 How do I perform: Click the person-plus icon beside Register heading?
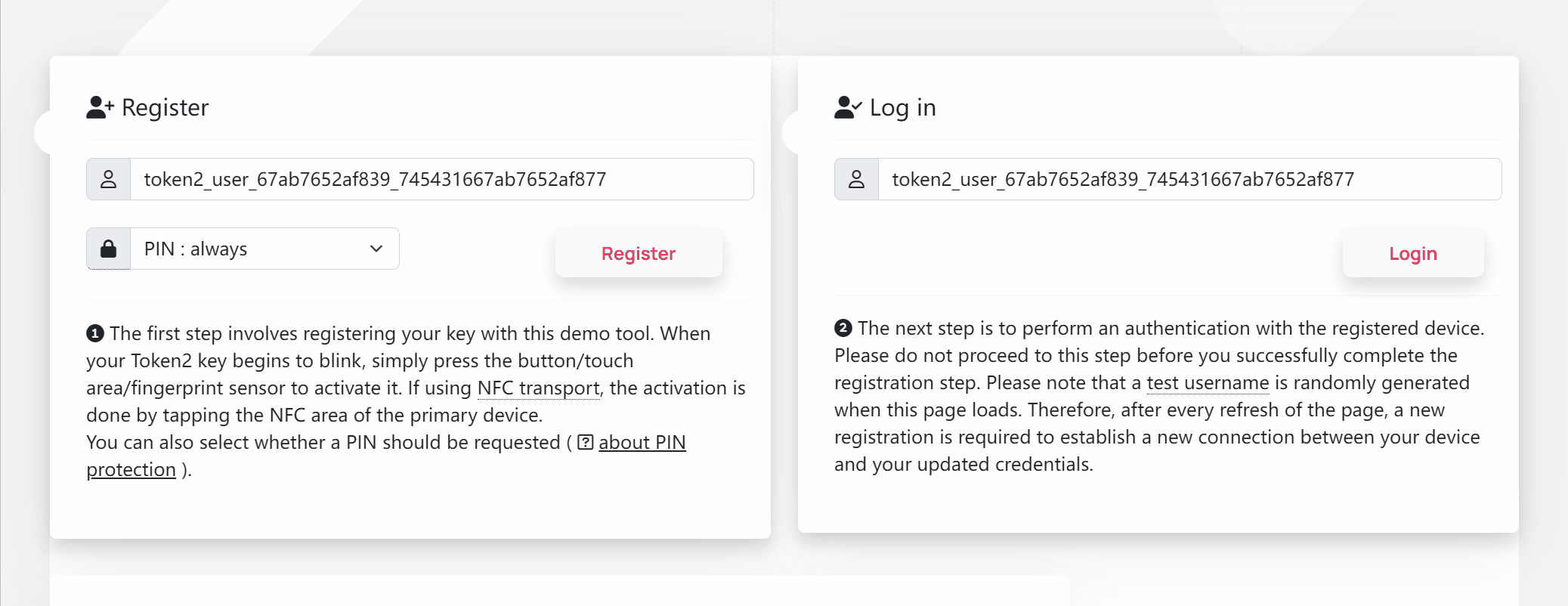coord(99,107)
